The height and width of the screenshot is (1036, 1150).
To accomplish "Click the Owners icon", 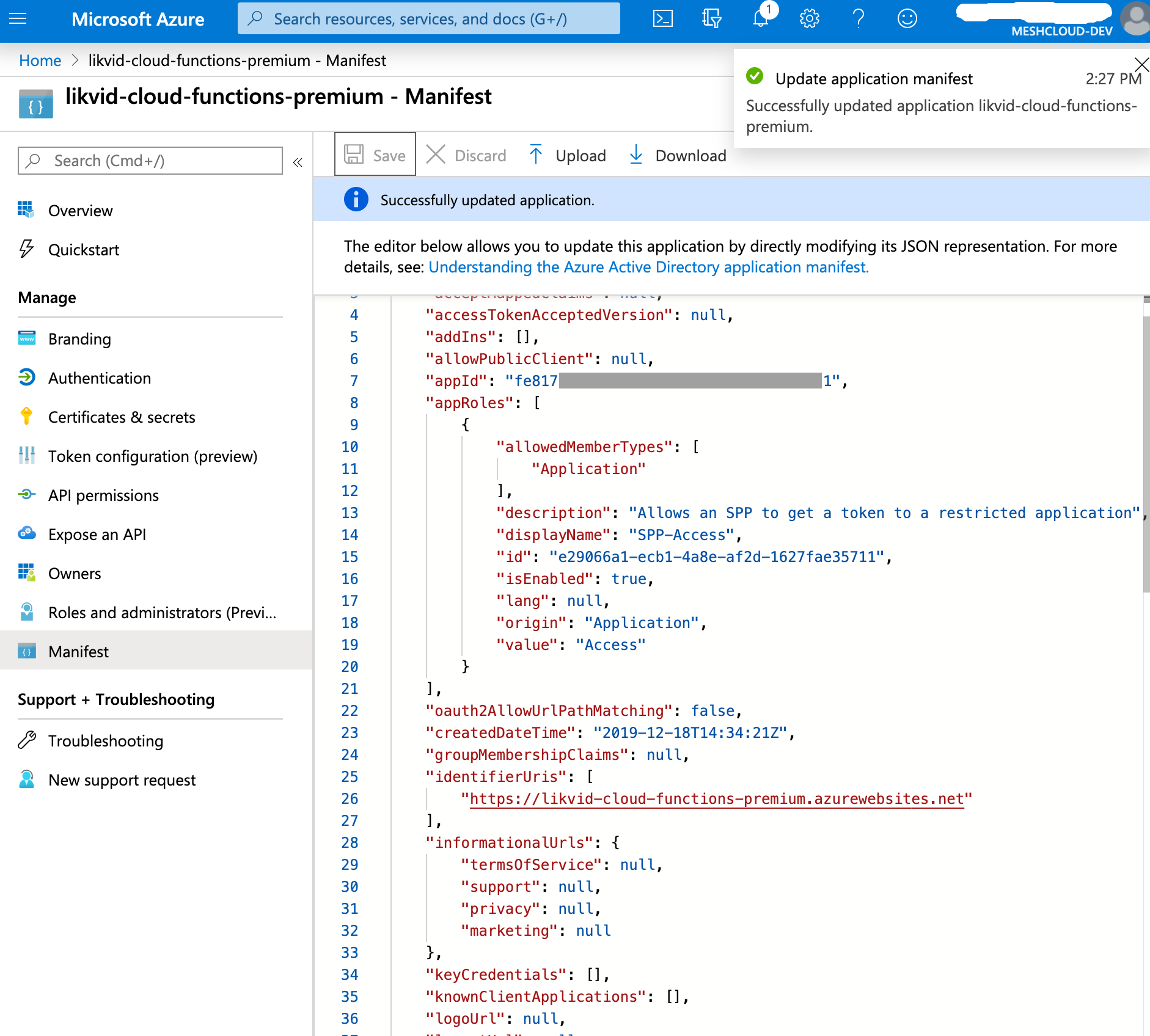I will 26,572.
